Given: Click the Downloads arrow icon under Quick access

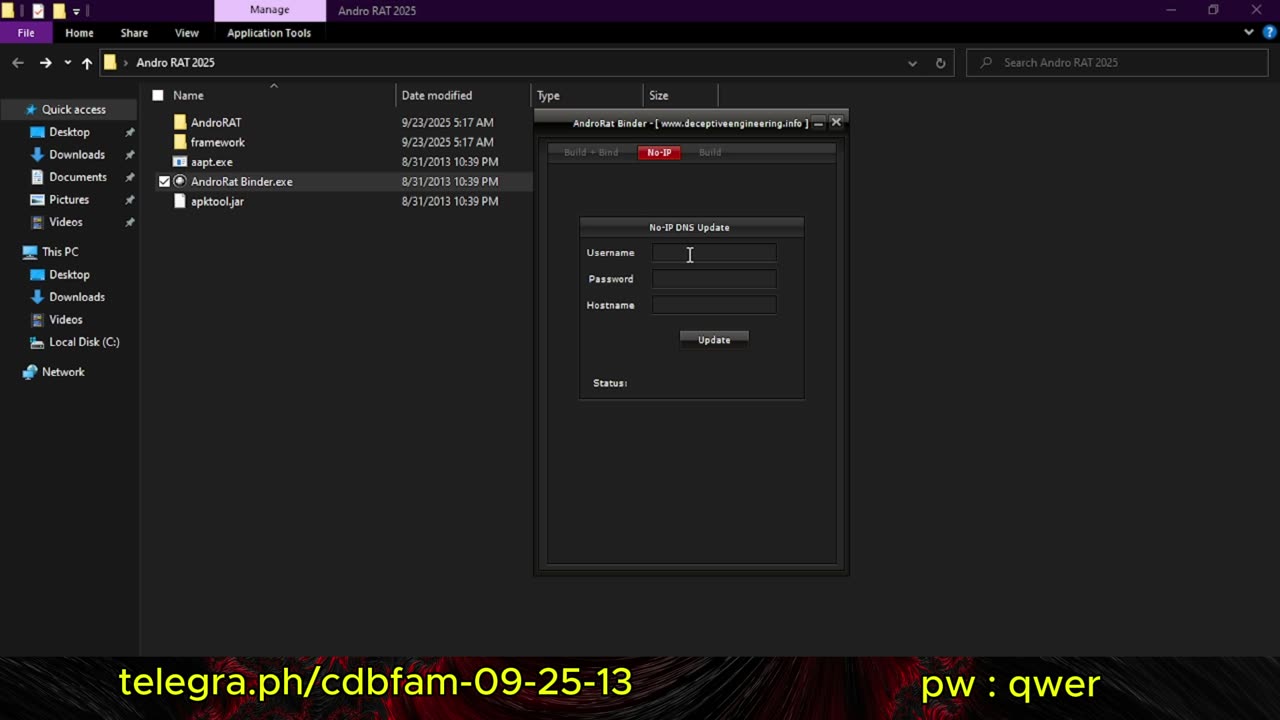Looking at the screenshot, I should tap(38, 154).
